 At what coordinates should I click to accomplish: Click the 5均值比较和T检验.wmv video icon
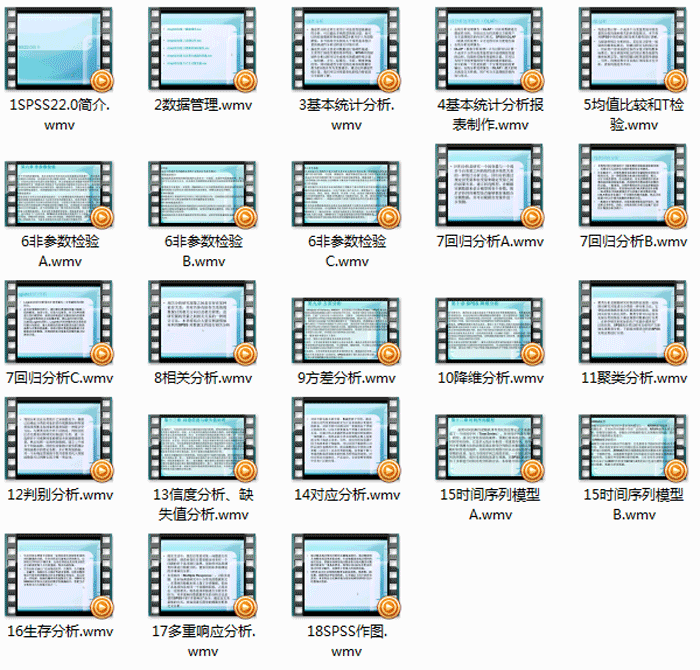point(633,49)
